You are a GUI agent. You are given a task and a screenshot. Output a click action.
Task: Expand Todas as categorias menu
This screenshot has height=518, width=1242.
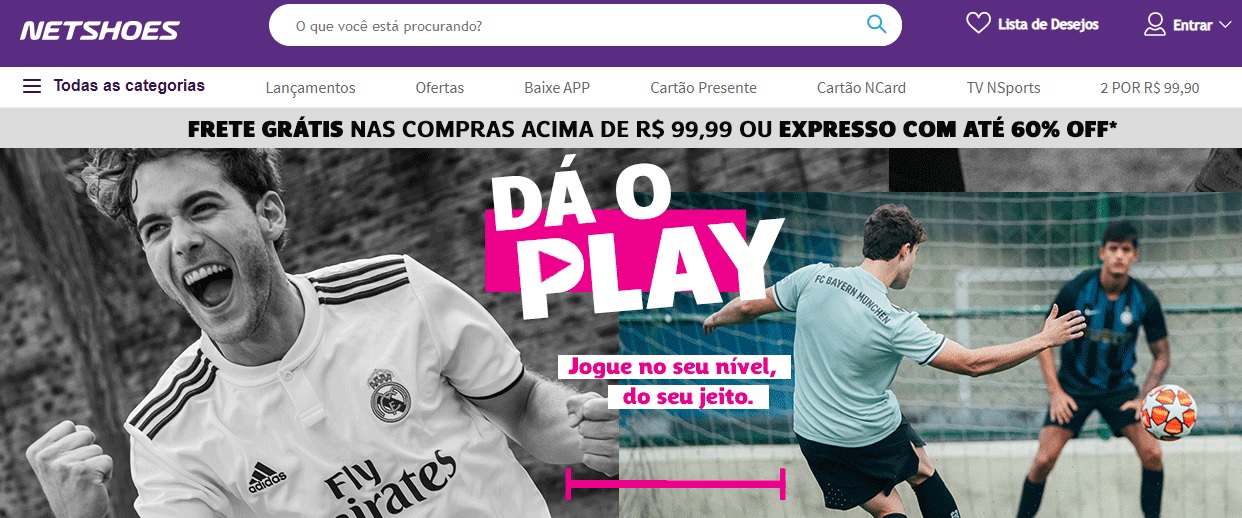click(x=129, y=86)
